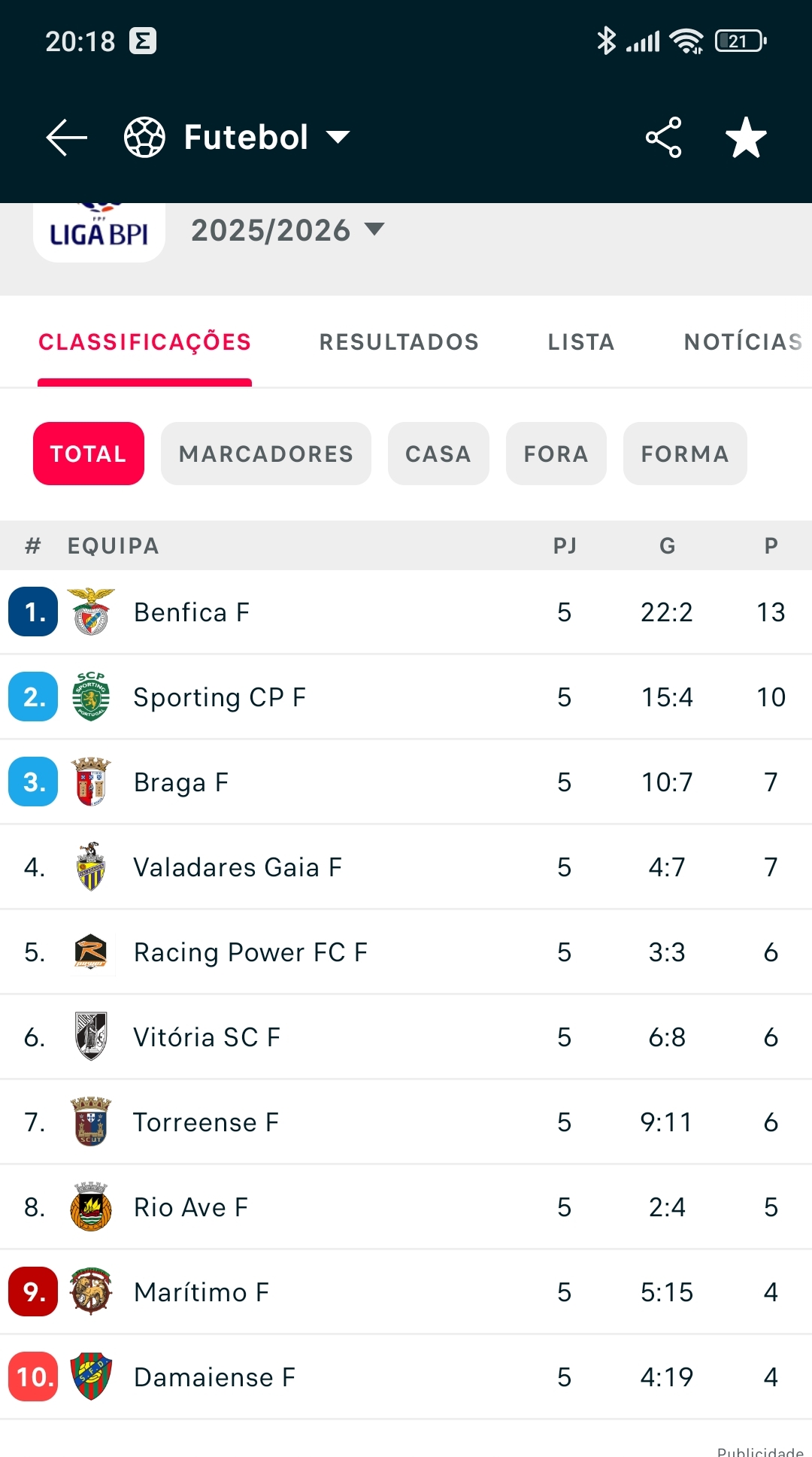The height and width of the screenshot is (1457, 812).
Task: Tap the Rio Ave F crest
Action: point(91,1207)
